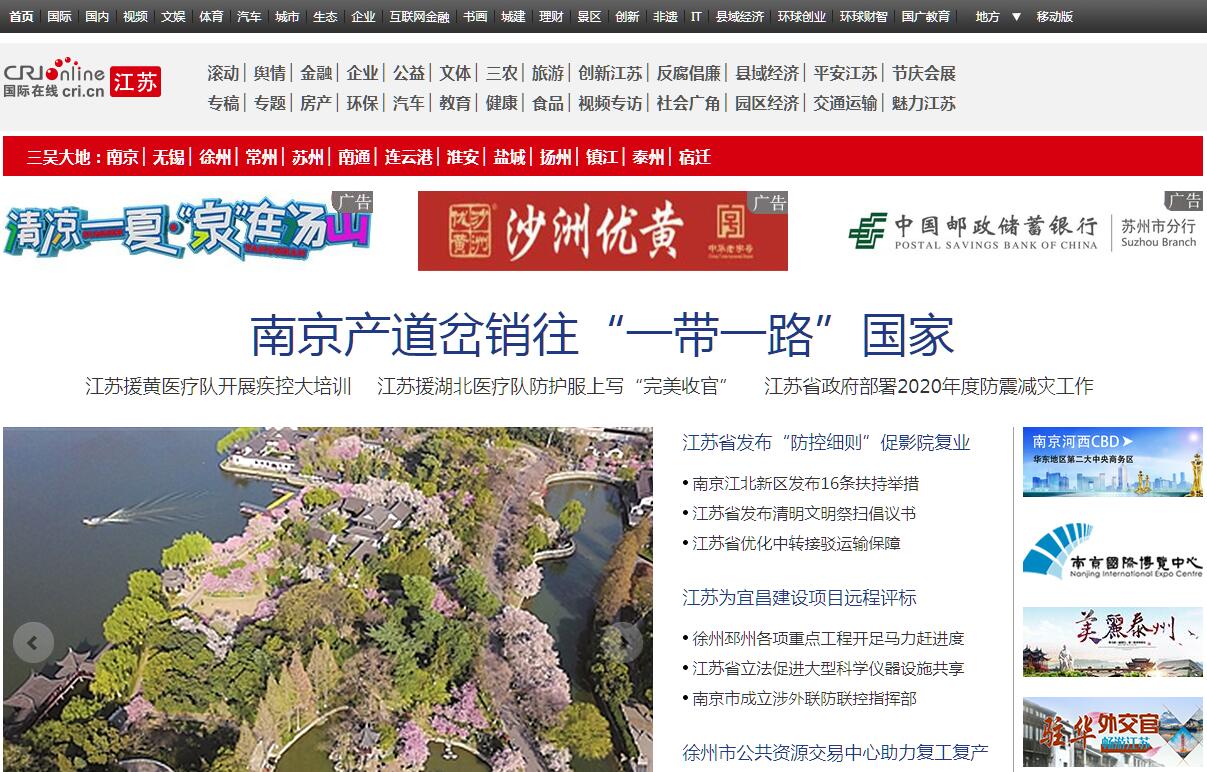Open 江苏省发布清明文明祭扫倡议书
Viewport: 1207px width, 772px height.
click(804, 514)
